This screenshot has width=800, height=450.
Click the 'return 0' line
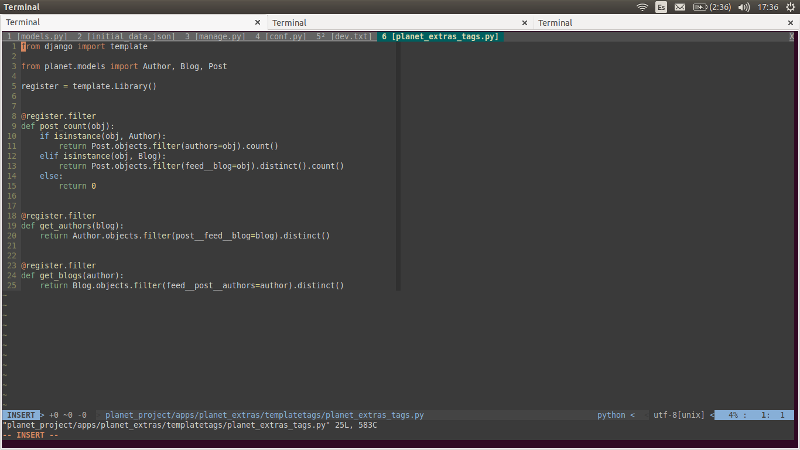point(78,186)
